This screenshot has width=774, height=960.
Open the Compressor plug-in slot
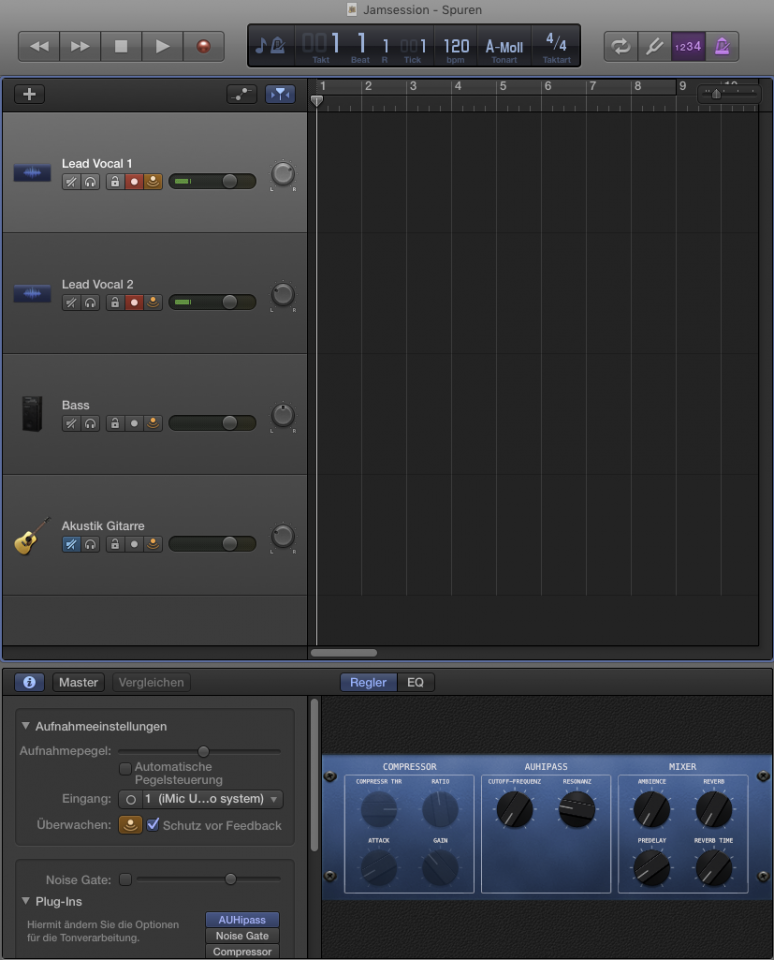242,951
